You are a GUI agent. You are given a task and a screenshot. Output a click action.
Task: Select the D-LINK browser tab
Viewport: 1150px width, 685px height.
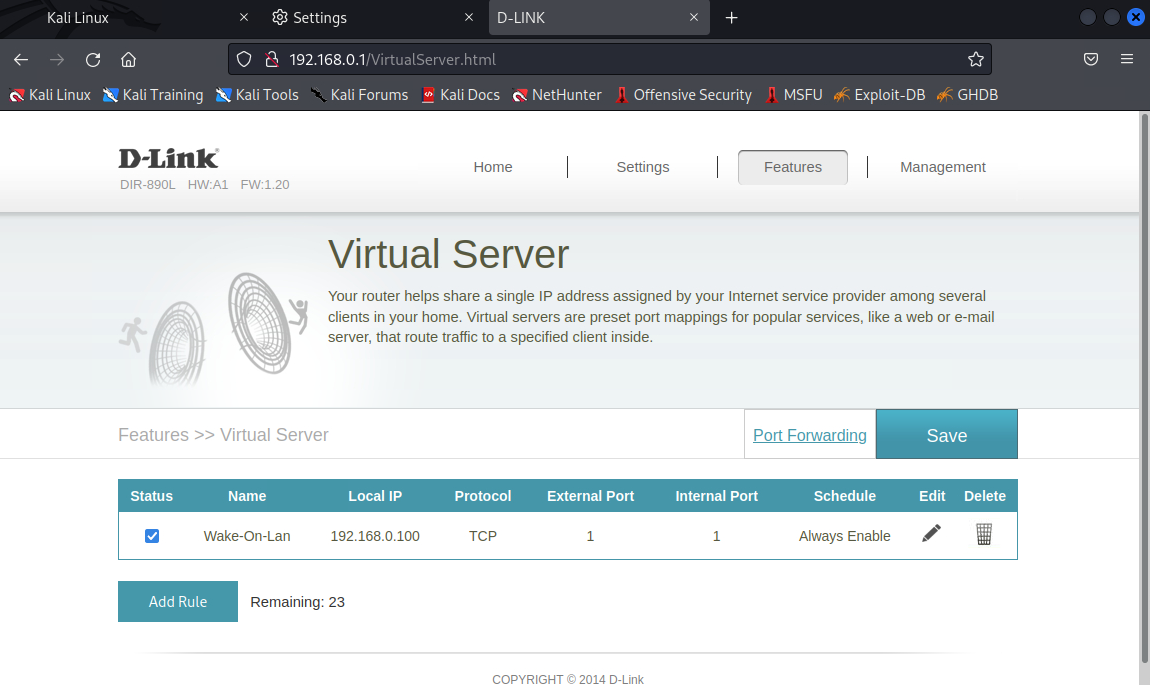pos(599,18)
